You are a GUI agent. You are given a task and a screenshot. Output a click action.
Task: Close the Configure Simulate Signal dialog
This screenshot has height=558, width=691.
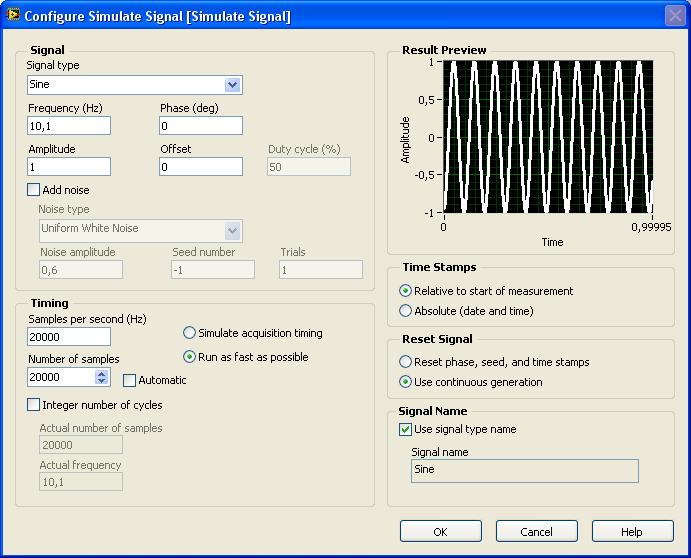click(675, 16)
